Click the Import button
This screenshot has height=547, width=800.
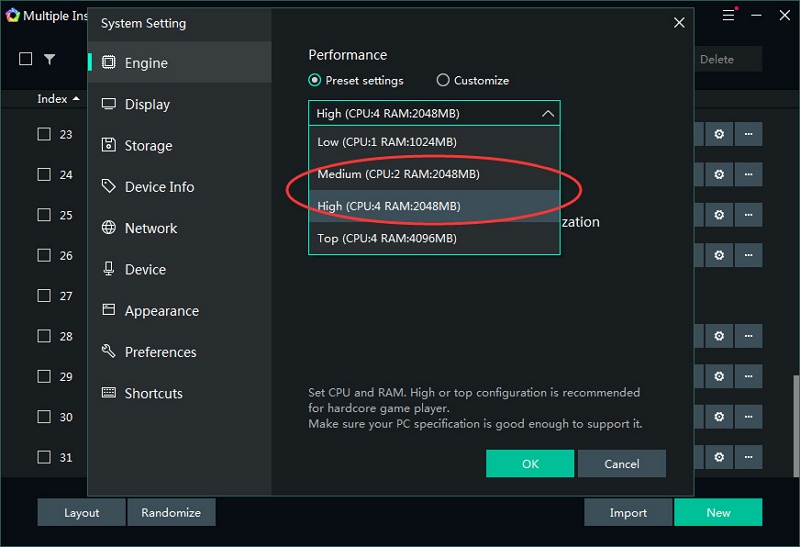pos(628,512)
